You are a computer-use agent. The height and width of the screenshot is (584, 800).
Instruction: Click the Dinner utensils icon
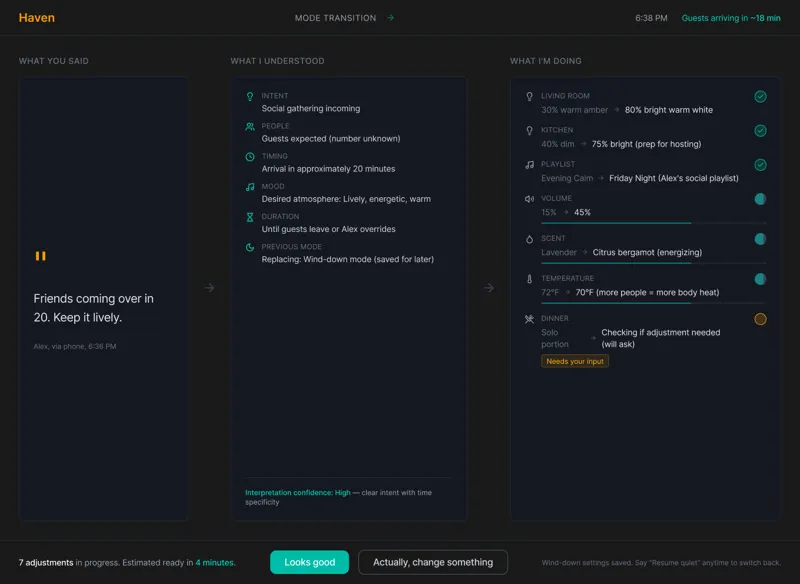[x=530, y=319]
